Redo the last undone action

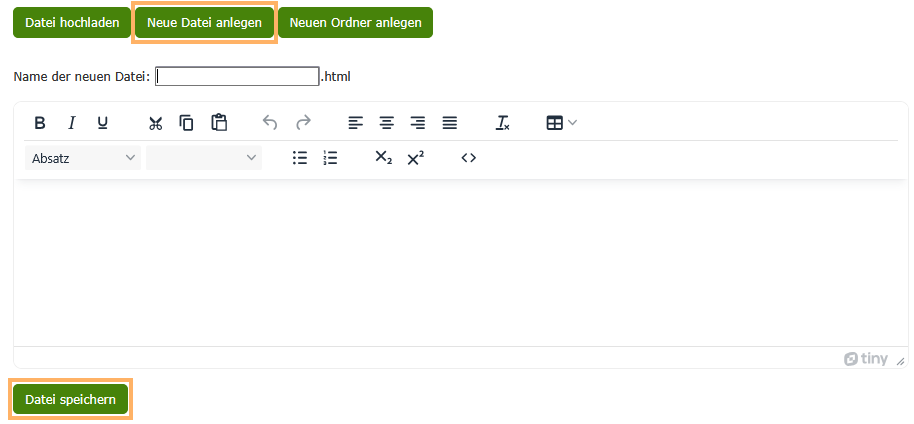click(303, 123)
